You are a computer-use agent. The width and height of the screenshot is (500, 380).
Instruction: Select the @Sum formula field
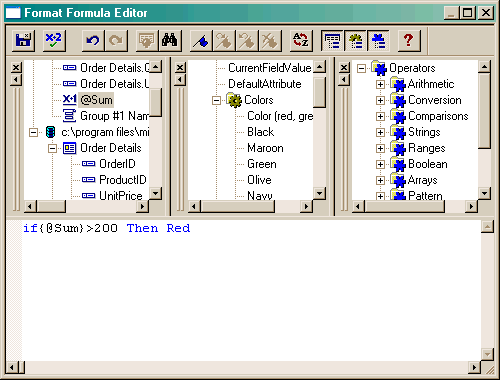96,100
